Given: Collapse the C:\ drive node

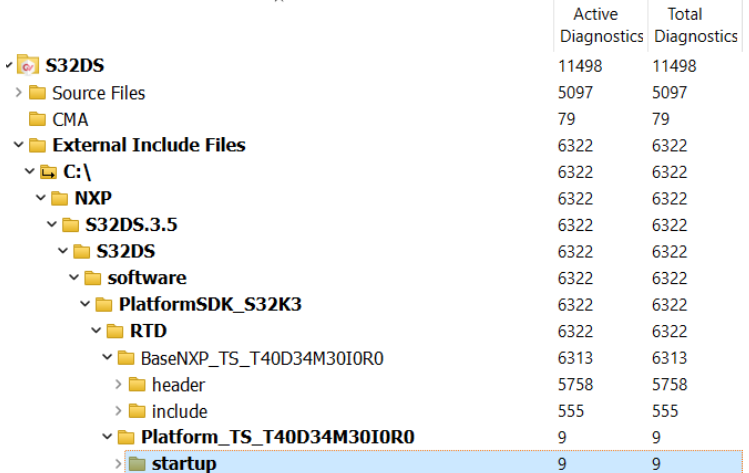Looking at the screenshot, I should coord(30,171).
